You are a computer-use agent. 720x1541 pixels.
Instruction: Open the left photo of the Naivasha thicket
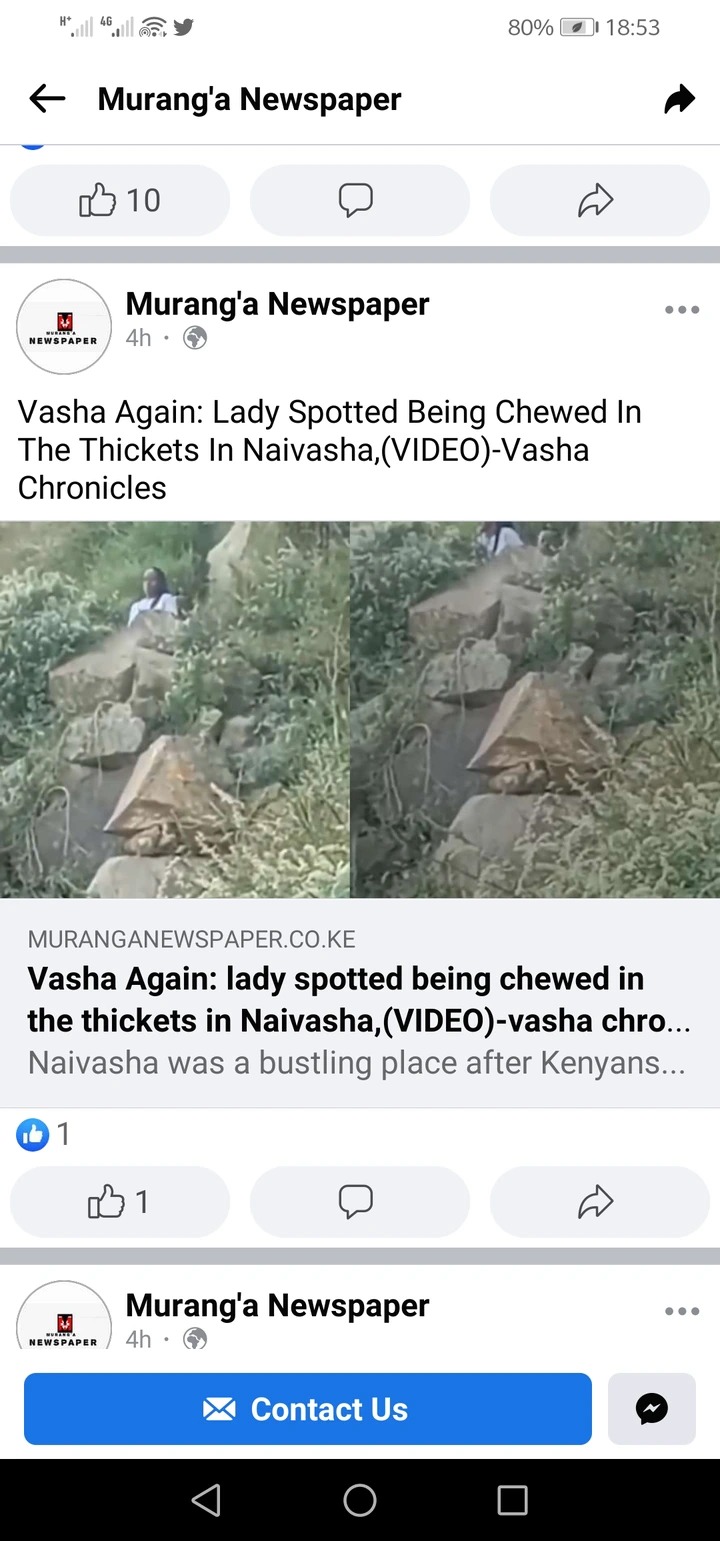(x=175, y=709)
